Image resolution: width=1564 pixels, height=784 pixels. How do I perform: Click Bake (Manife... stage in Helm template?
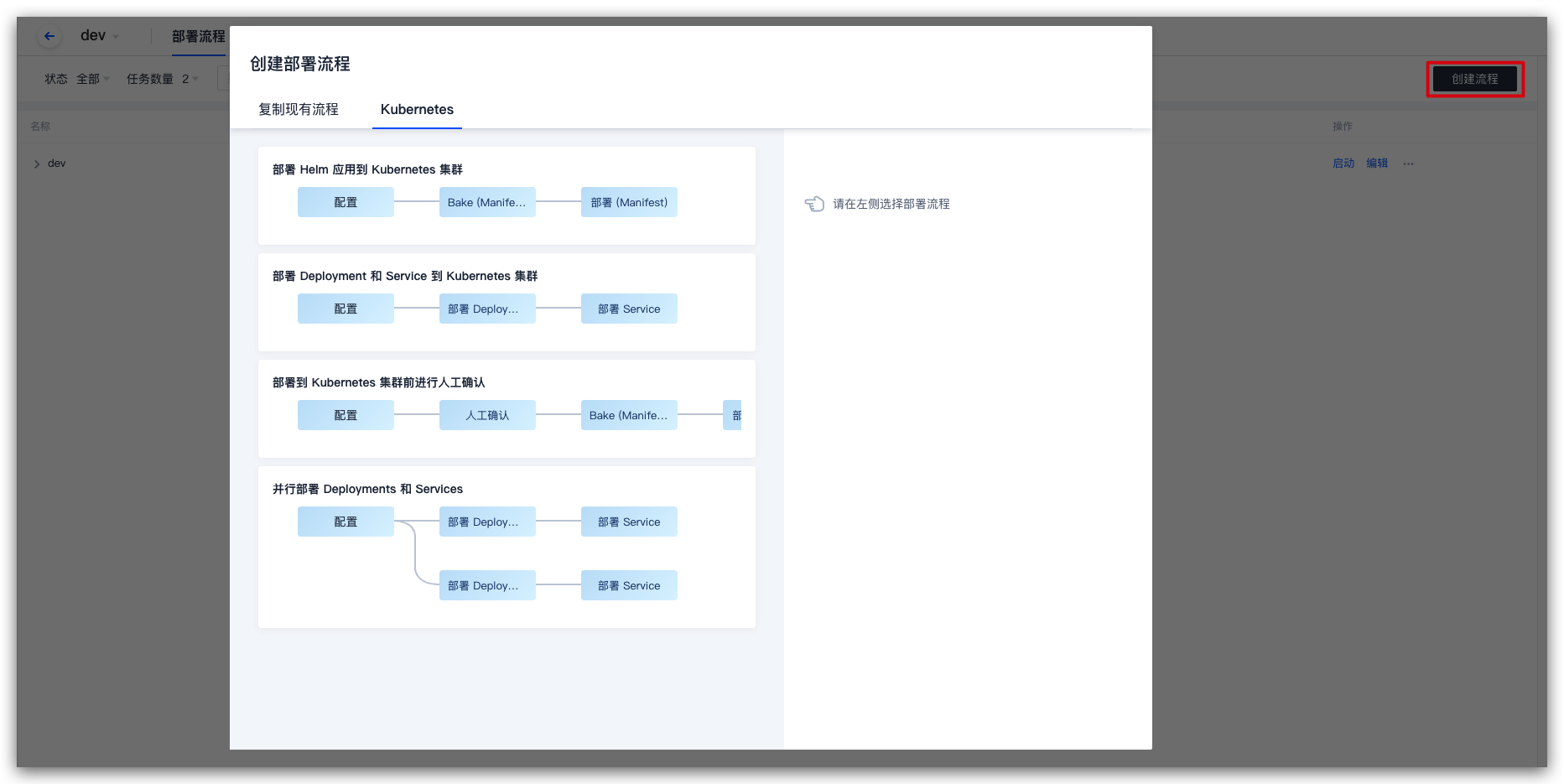tap(487, 202)
